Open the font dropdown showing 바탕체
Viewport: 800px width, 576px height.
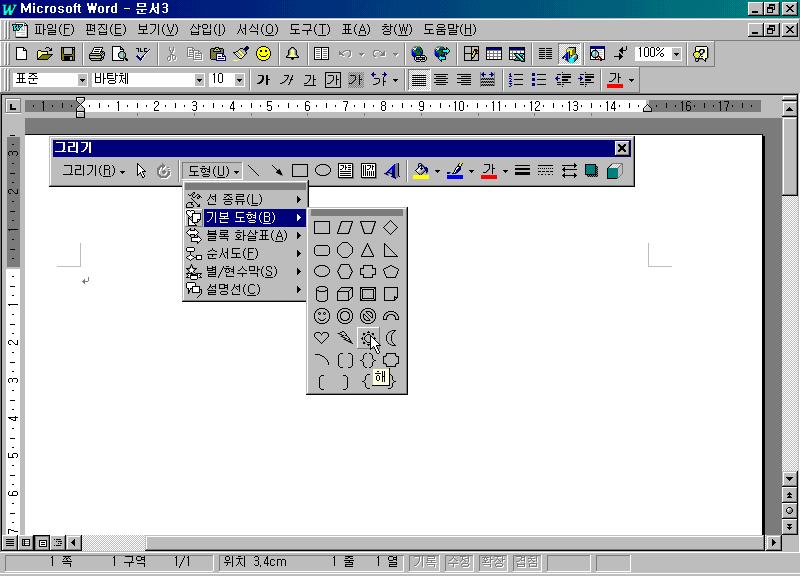[199, 80]
